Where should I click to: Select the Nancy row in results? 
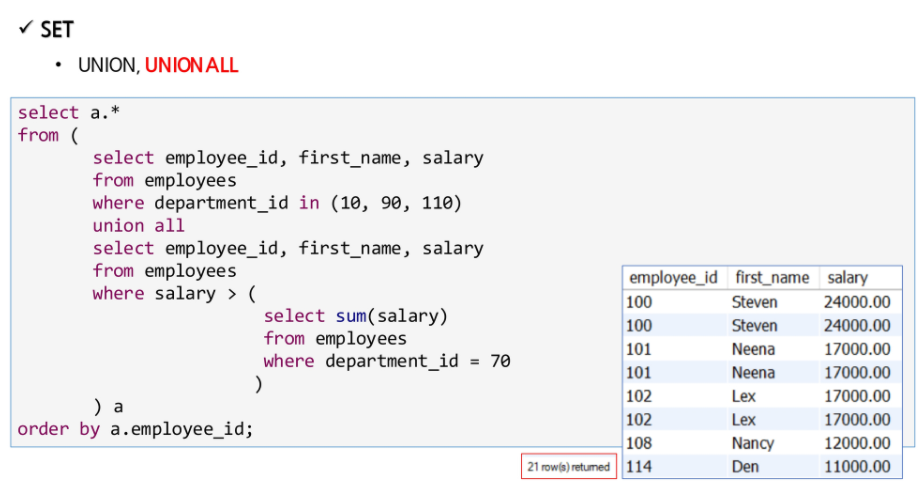click(x=762, y=443)
